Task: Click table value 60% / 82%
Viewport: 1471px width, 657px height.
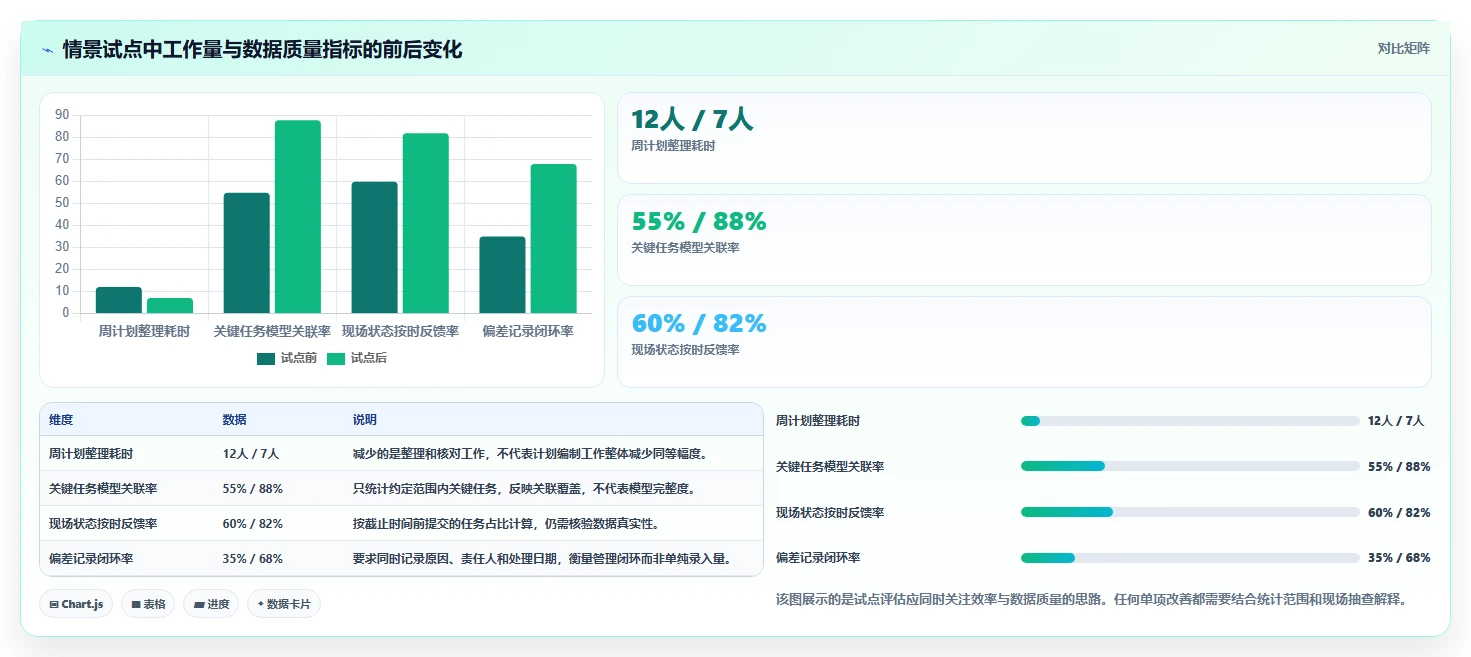Action: coord(252,524)
